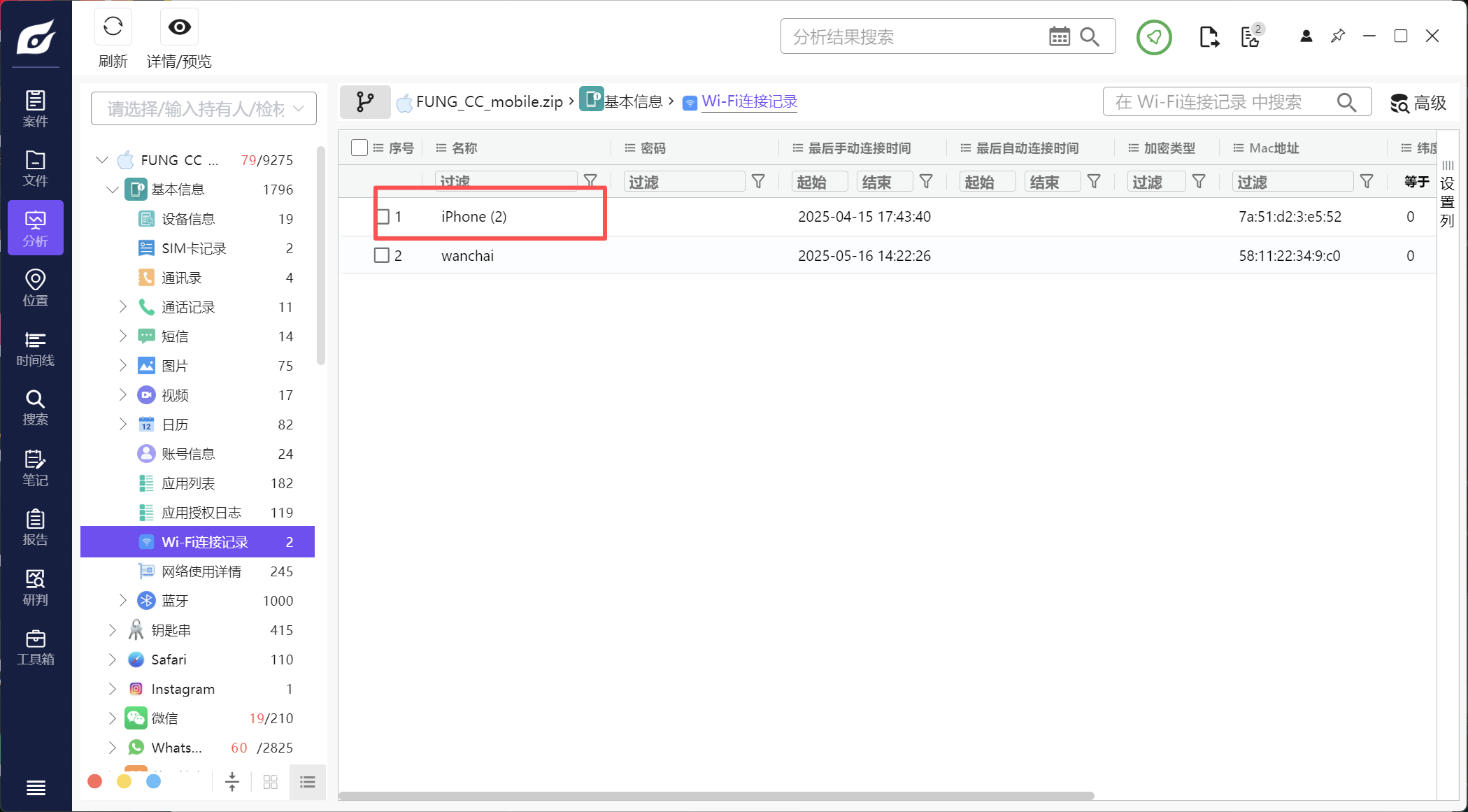Select 设备信息 in the tree
Viewport: 1468px width, 812px height.
coord(187,219)
